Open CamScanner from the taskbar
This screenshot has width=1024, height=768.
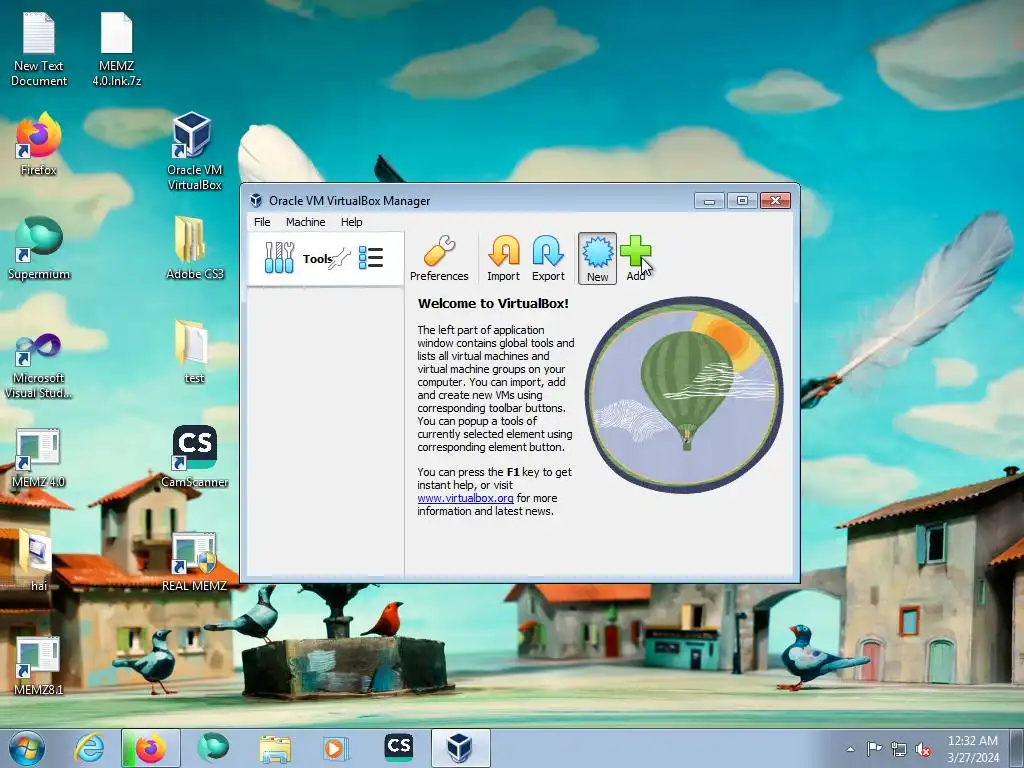398,748
